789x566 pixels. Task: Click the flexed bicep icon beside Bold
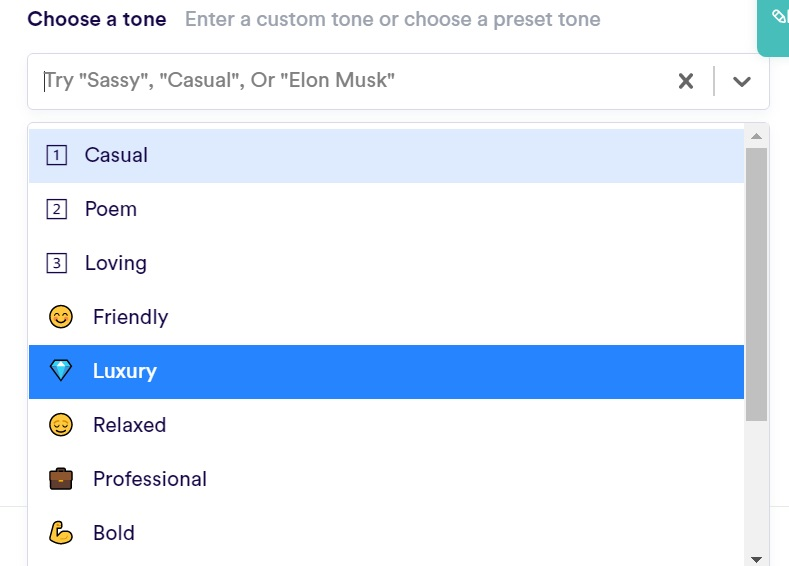click(x=61, y=533)
